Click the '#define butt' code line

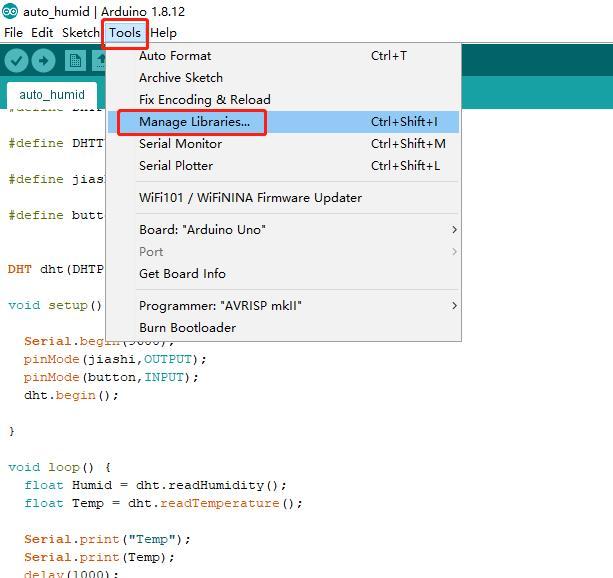coord(56,215)
